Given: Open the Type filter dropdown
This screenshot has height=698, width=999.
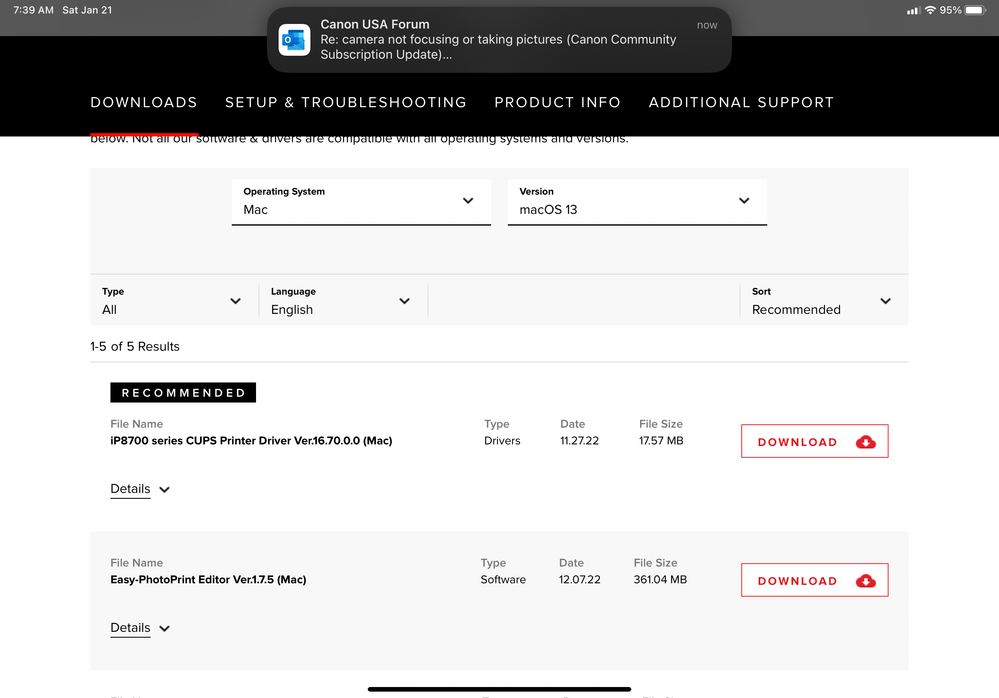Looking at the screenshot, I should (x=172, y=301).
